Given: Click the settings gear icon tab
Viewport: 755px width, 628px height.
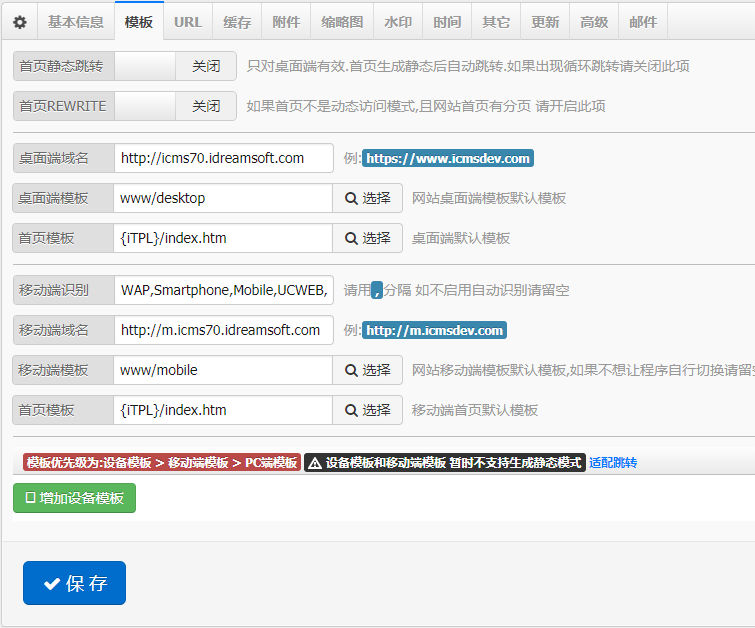Looking at the screenshot, I should (x=20, y=21).
